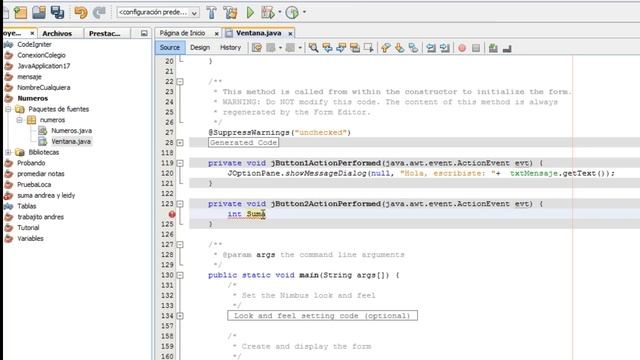Image resolution: width=640 pixels, height=360 pixels.
Task: Click Stop Macro Recording icon
Action: click(476, 48)
